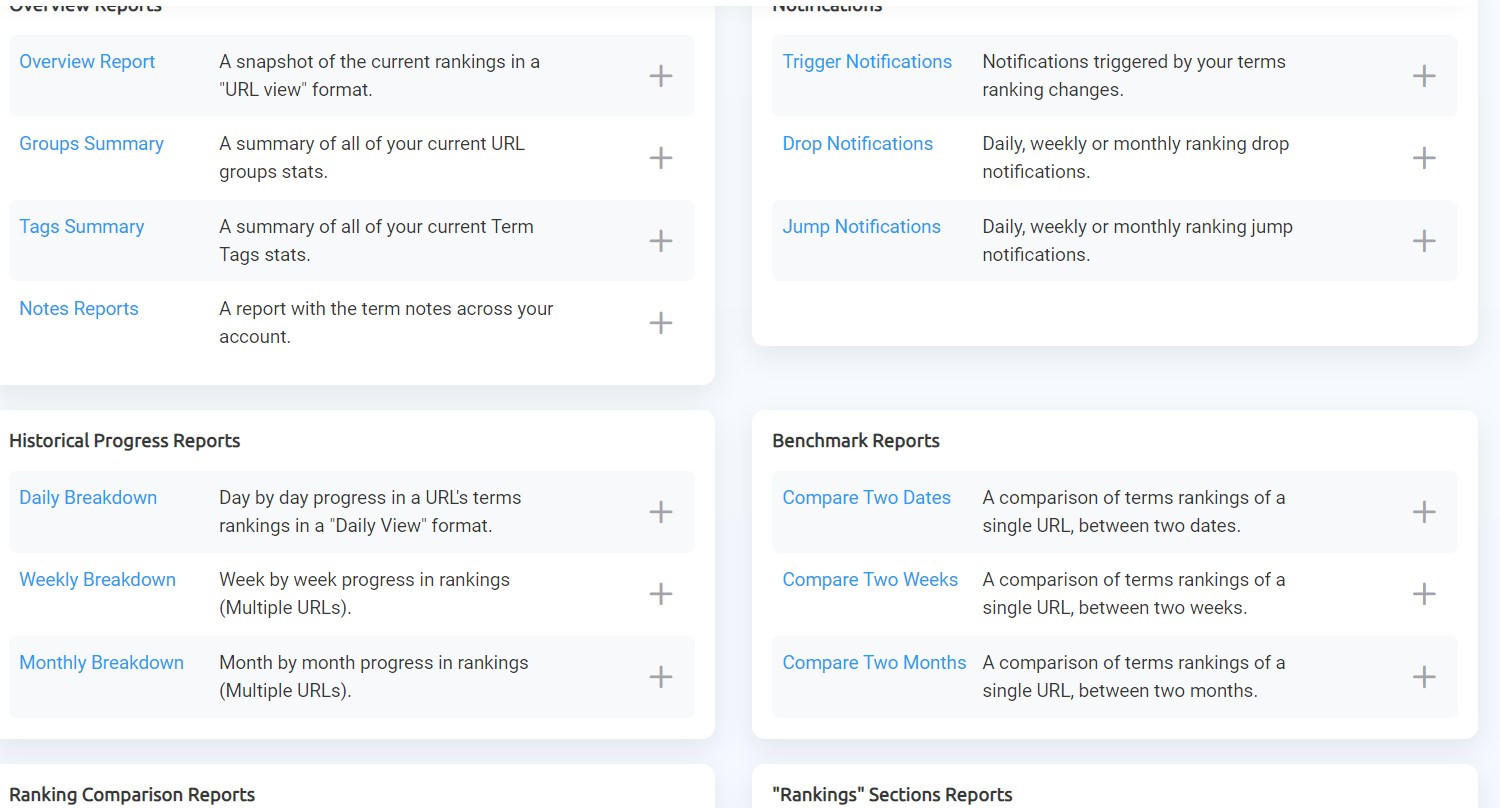Viewport: 1500px width, 808px height.
Task: Select the Jump Notifications link
Action: pos(861,227)
